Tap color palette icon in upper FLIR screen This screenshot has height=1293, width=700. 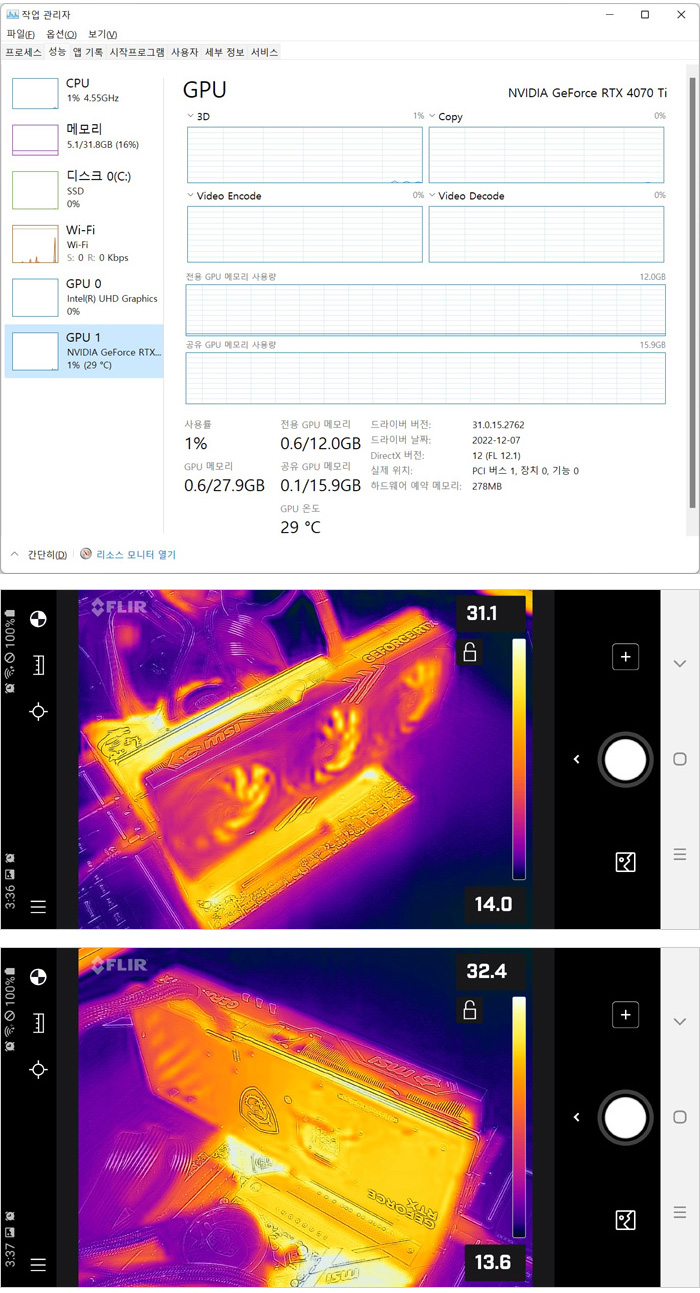tap(38, 618)
